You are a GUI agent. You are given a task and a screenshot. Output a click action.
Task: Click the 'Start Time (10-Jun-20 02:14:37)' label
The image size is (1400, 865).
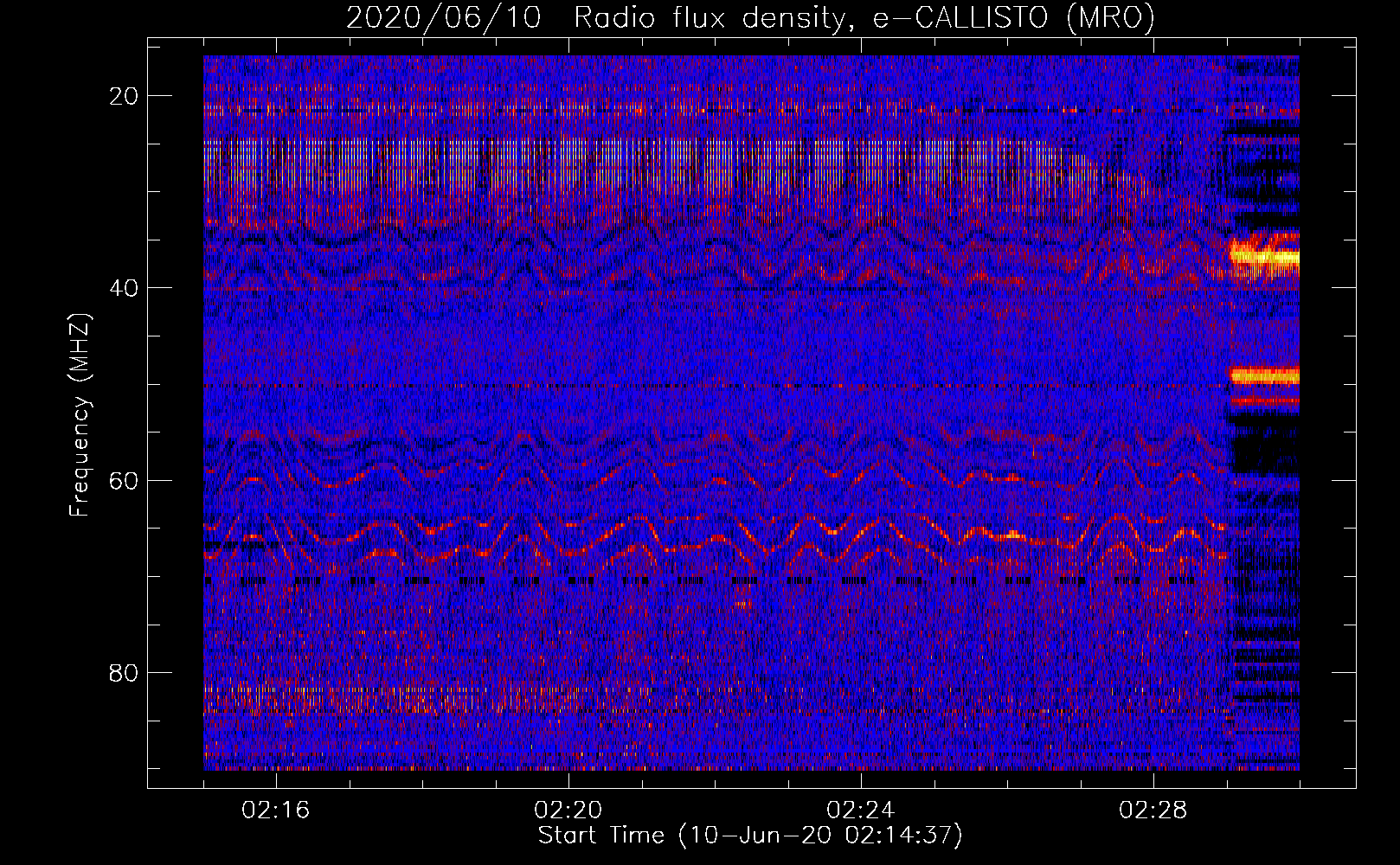pyautogui.click(x=750, y=836)
